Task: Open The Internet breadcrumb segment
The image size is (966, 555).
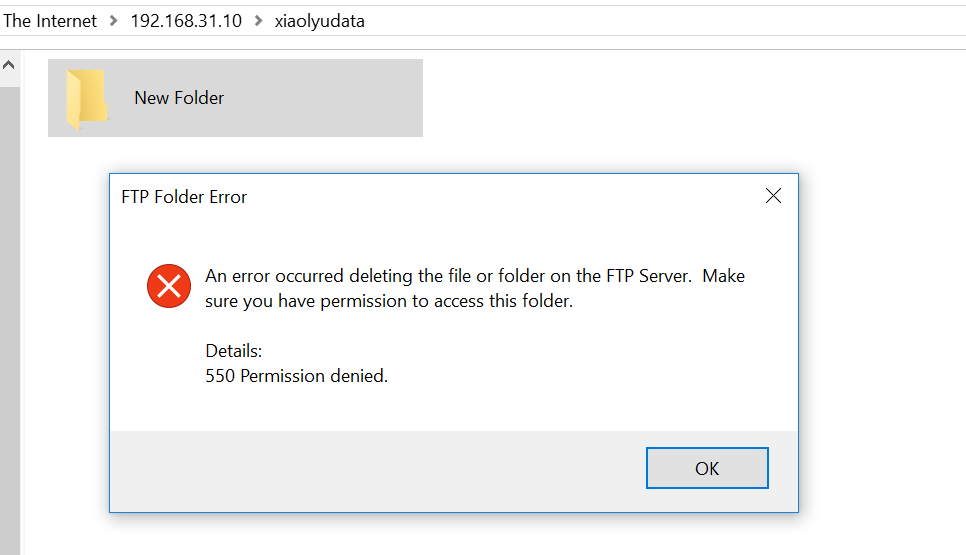Action: click(50, 21)
